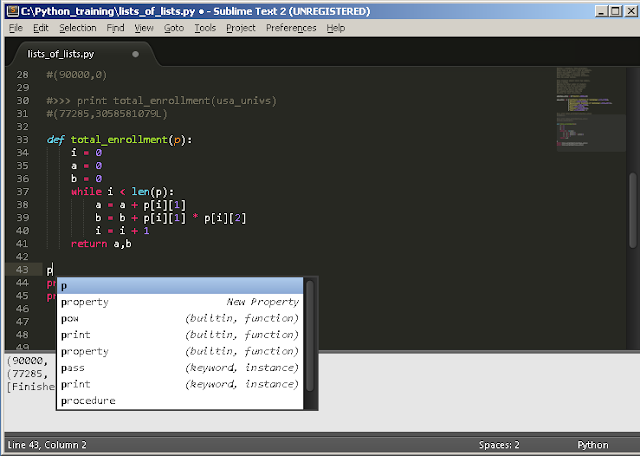Choose 'property' New Property snippet completion
The image size is (640, 456).
pos(180,302)
